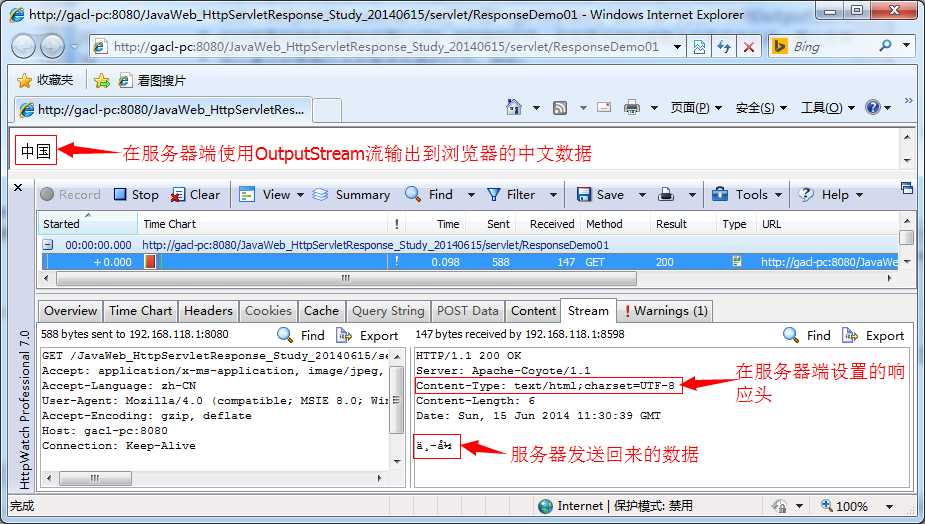Collapse the 00:00:00.000 page group row
The width and height of the screenshot is (925, 524).
pyautogui.click(x=48, y=244)
